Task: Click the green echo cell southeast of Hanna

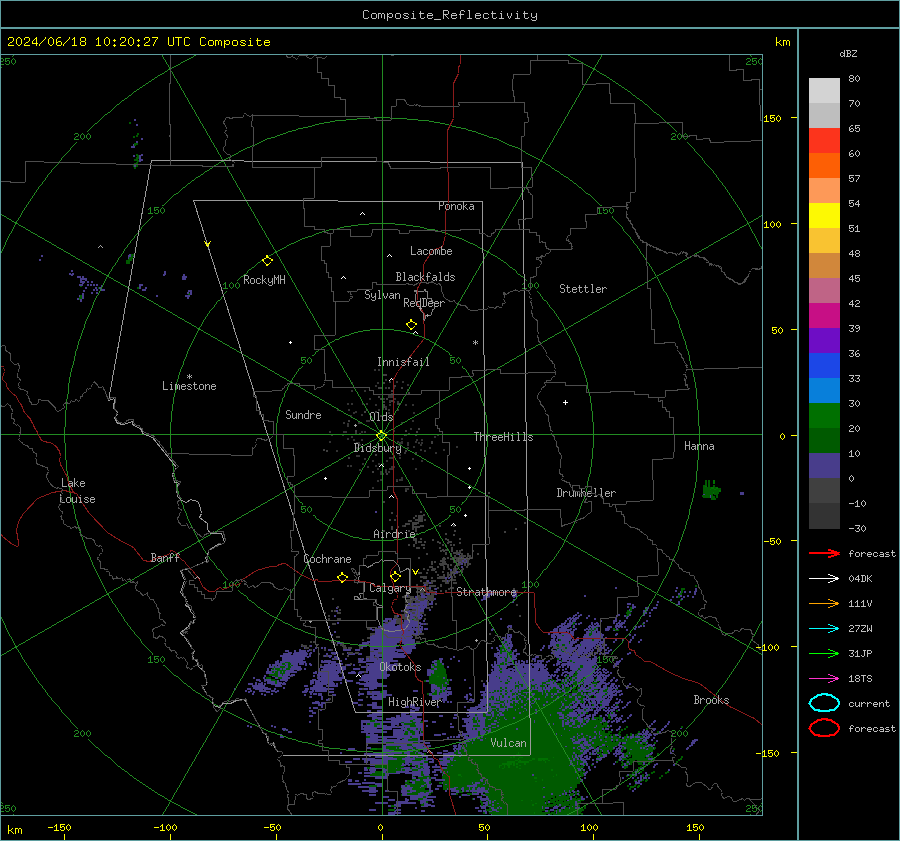Action: 711,490
